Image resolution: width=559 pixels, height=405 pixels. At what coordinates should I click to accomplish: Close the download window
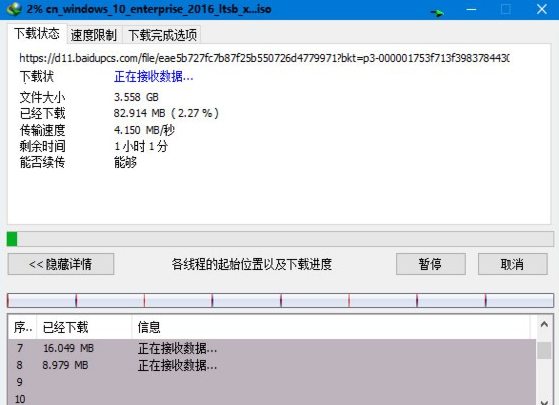tap(542, 9)
